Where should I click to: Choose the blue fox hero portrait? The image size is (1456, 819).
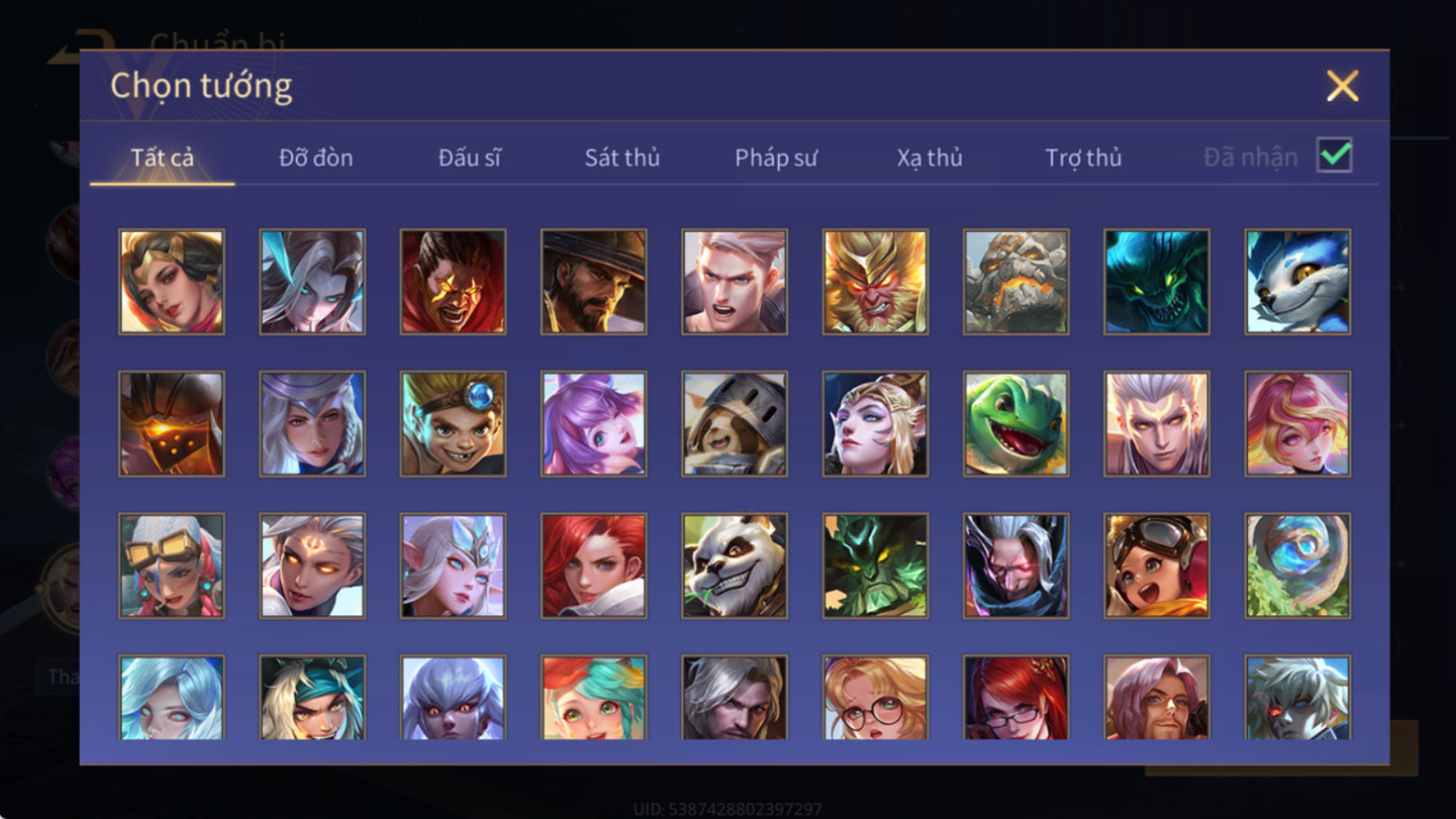(x=1297, y=281)
